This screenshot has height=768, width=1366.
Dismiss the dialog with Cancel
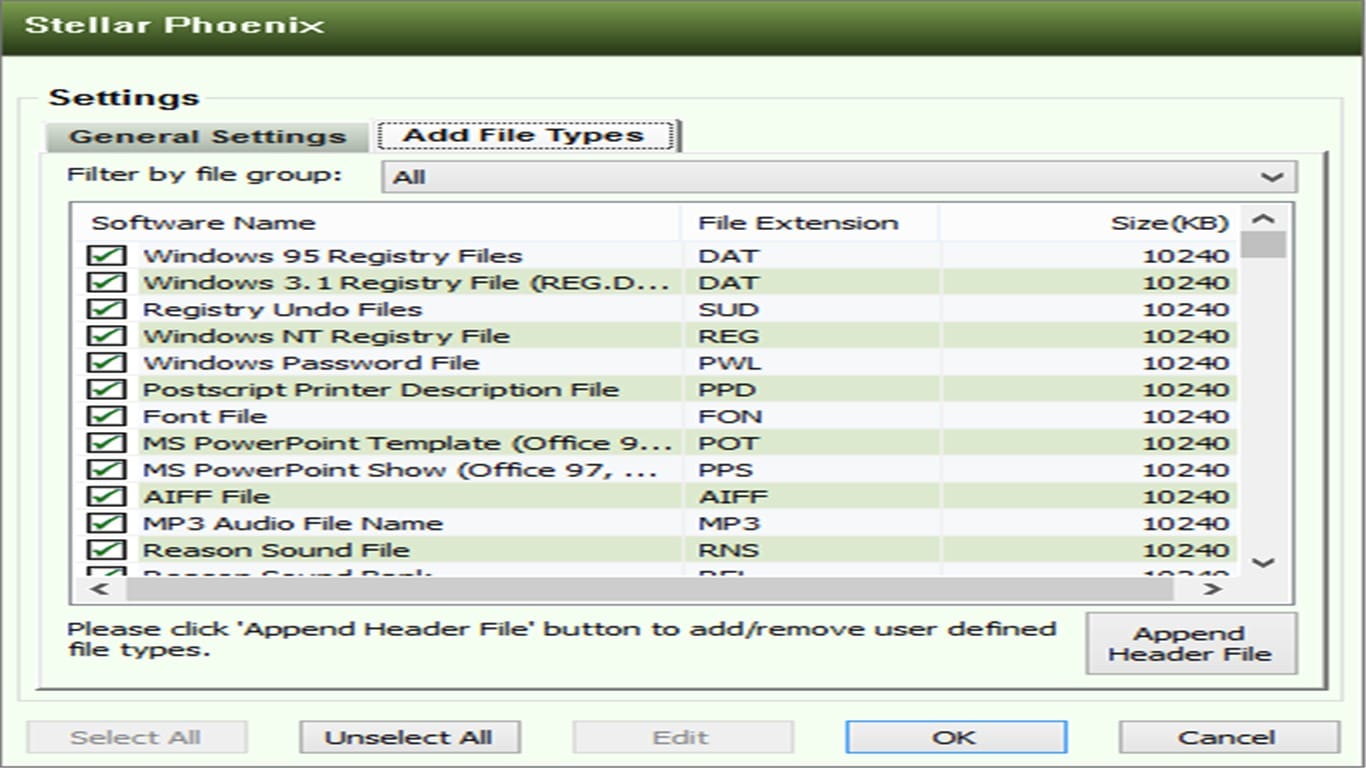click(1227, 737)
